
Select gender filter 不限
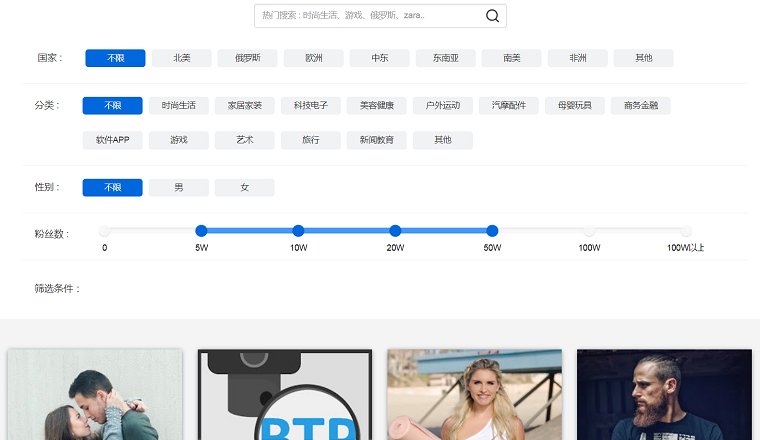point(112,188)
